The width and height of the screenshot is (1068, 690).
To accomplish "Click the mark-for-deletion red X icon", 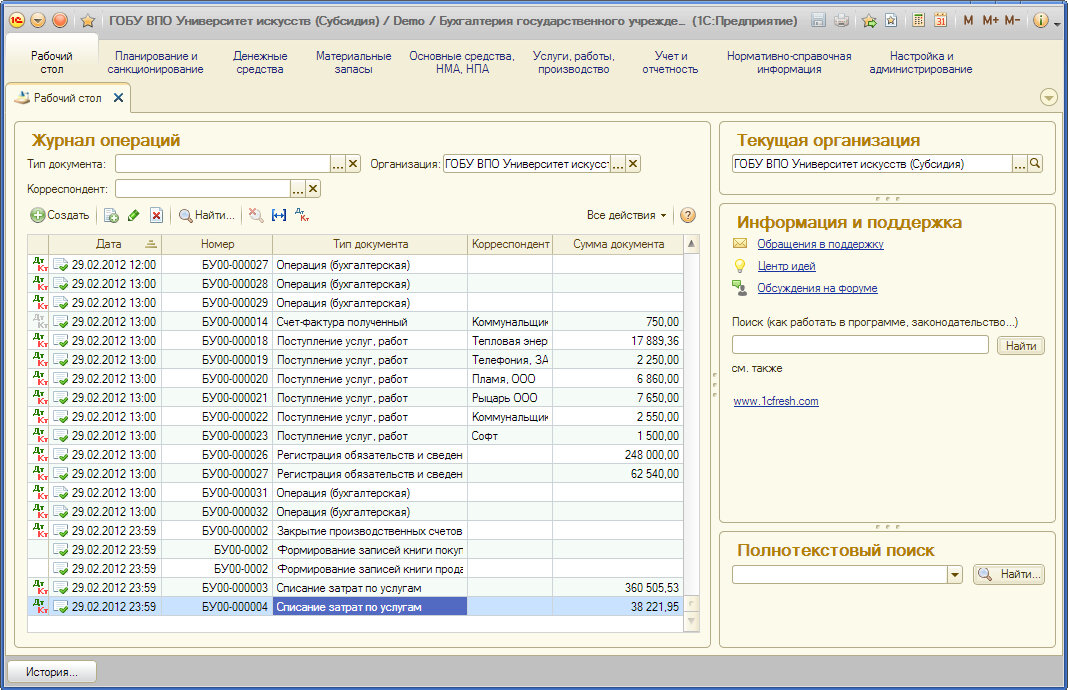I will point(157,215).
